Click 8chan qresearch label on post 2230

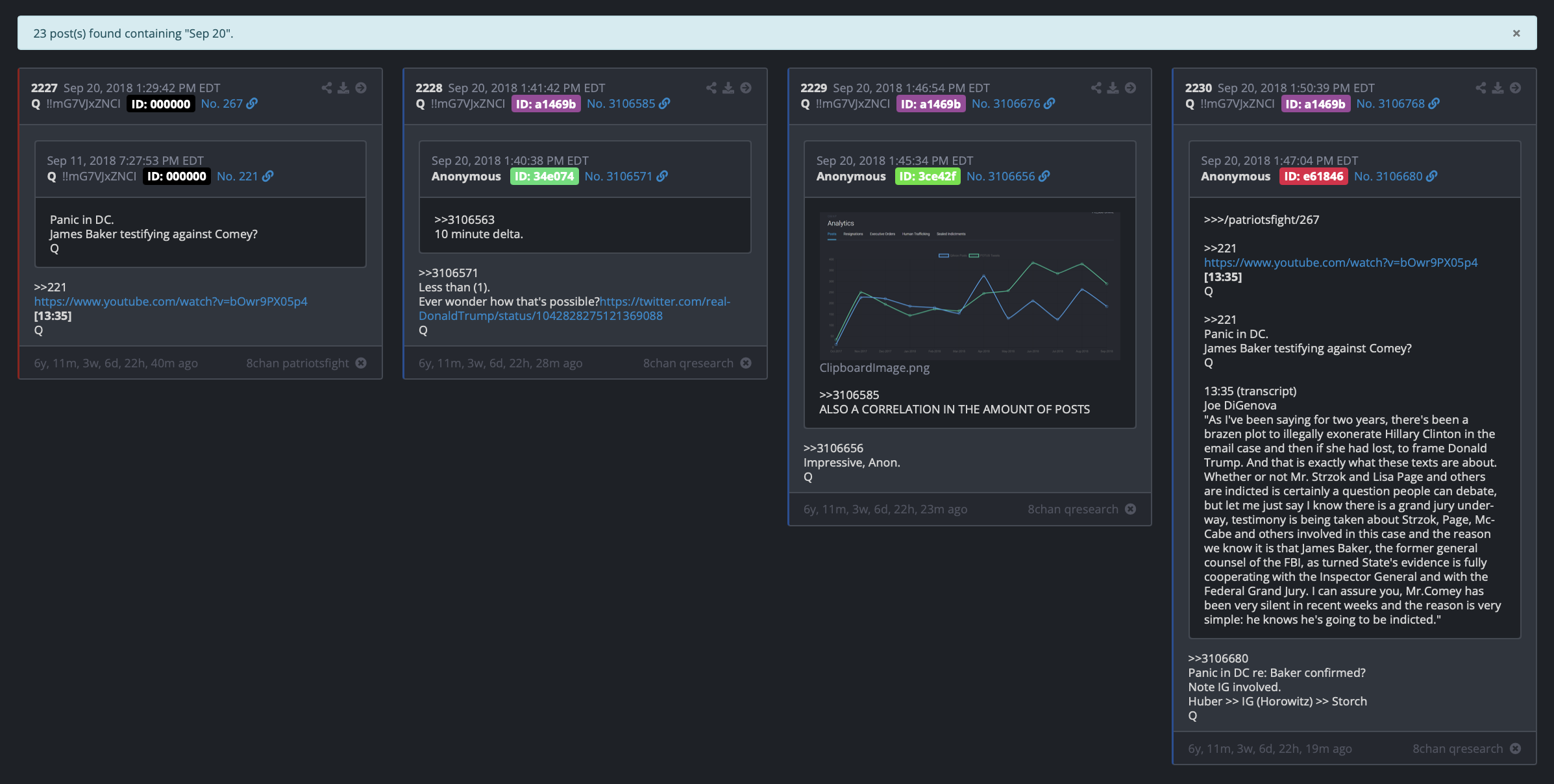point(1458,749)
